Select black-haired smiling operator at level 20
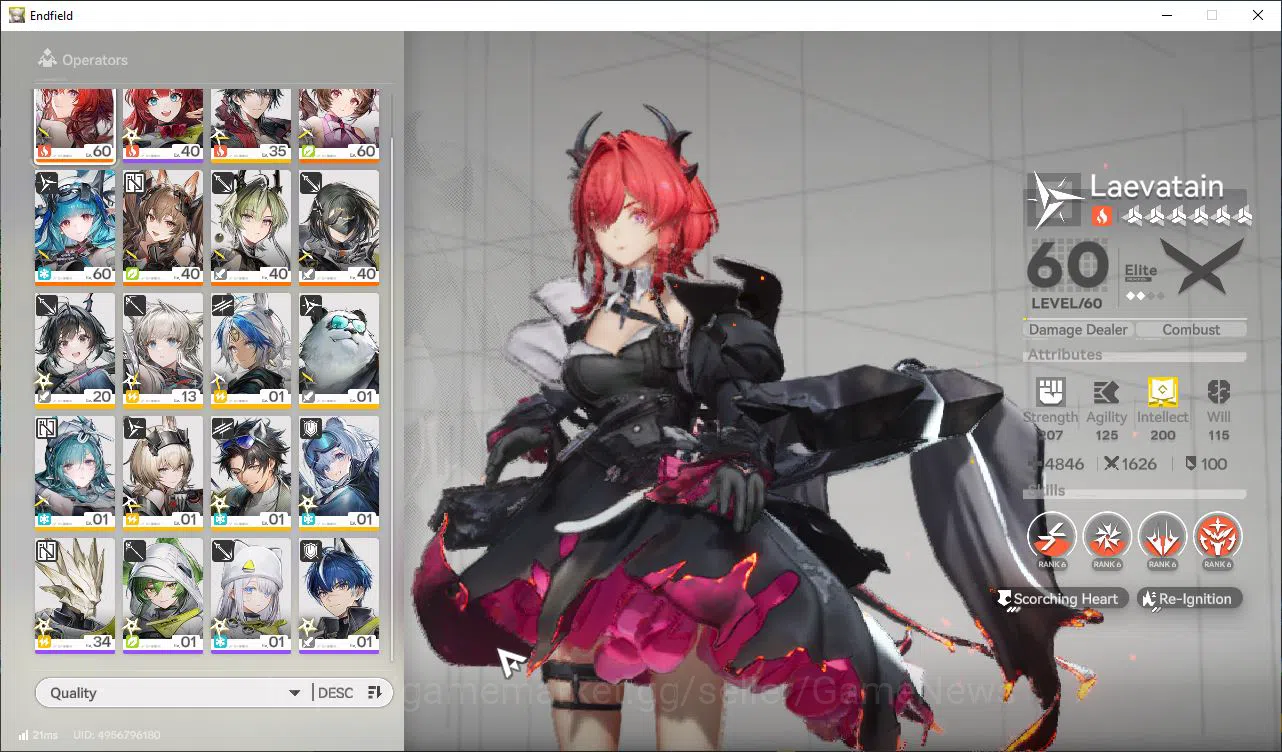 pyautogui.click(x=75, y=350)
